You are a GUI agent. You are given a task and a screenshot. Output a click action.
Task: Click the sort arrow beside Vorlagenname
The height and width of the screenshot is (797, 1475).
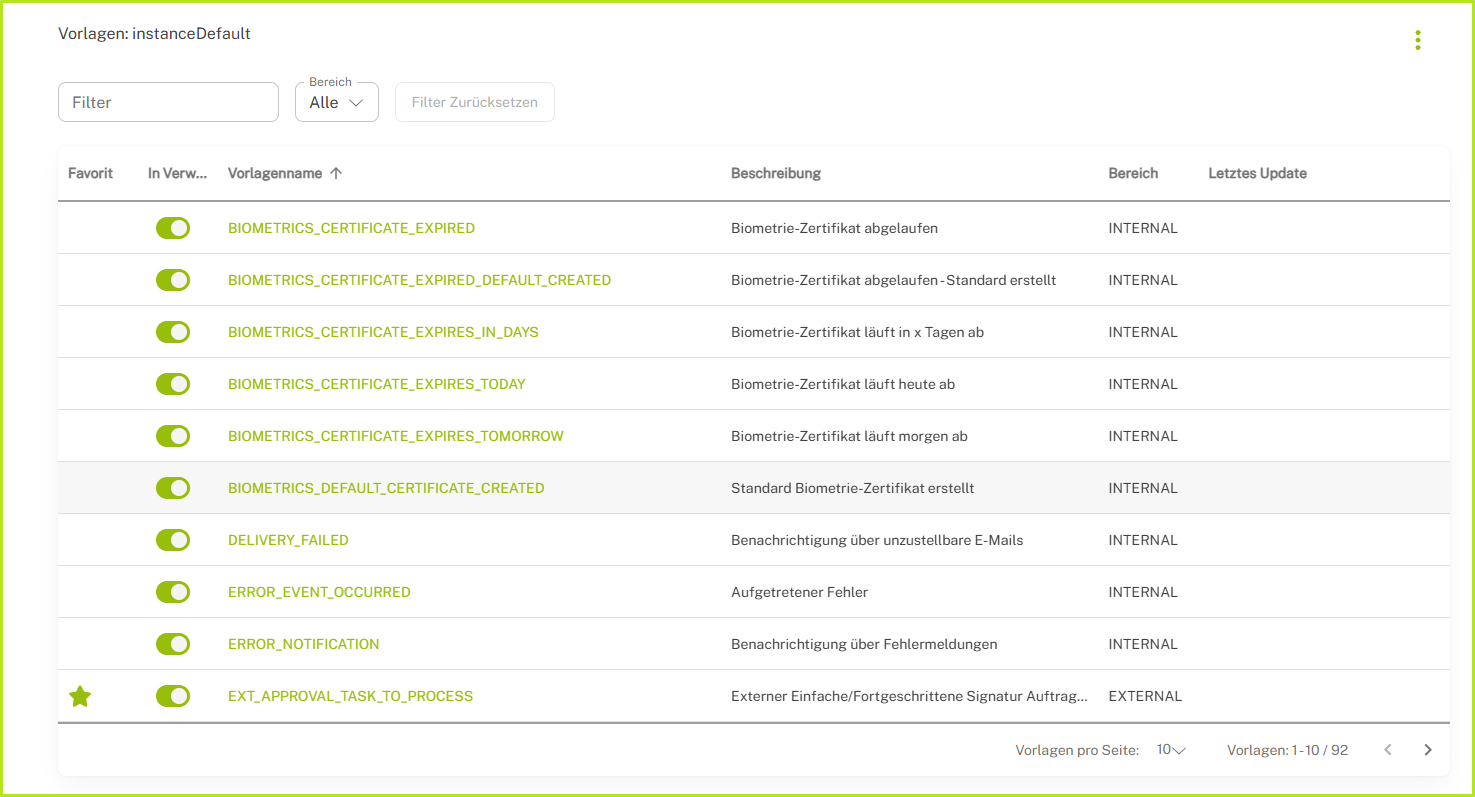(x=336, y=173)
